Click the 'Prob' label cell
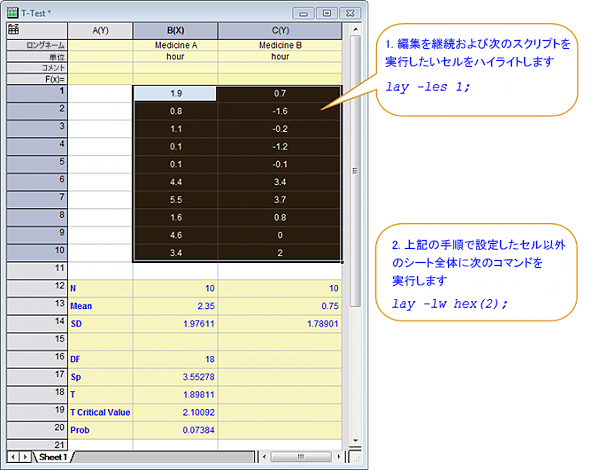600x470 pixels. (x=100, y=430)
